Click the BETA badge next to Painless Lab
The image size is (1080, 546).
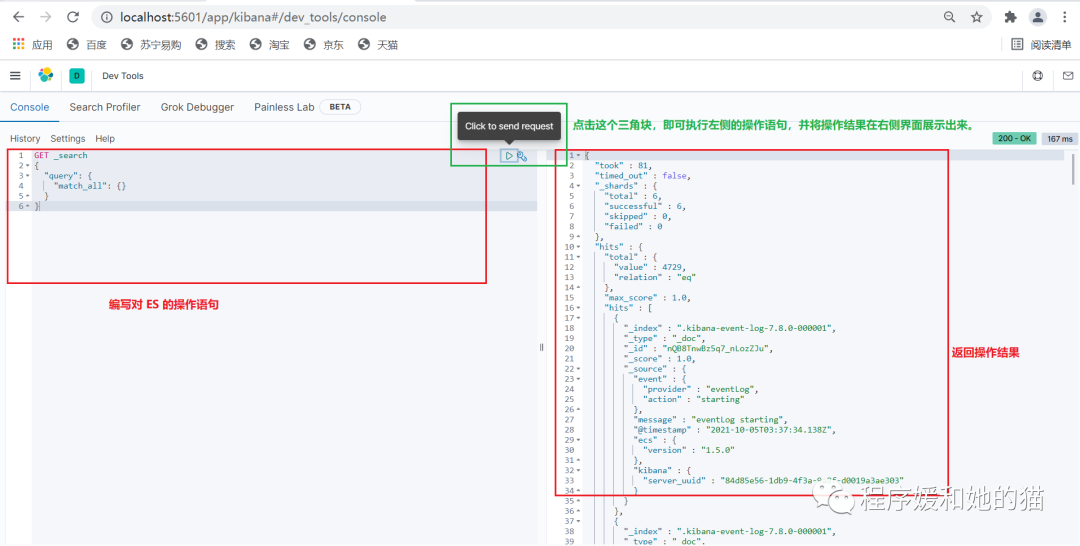340,107
